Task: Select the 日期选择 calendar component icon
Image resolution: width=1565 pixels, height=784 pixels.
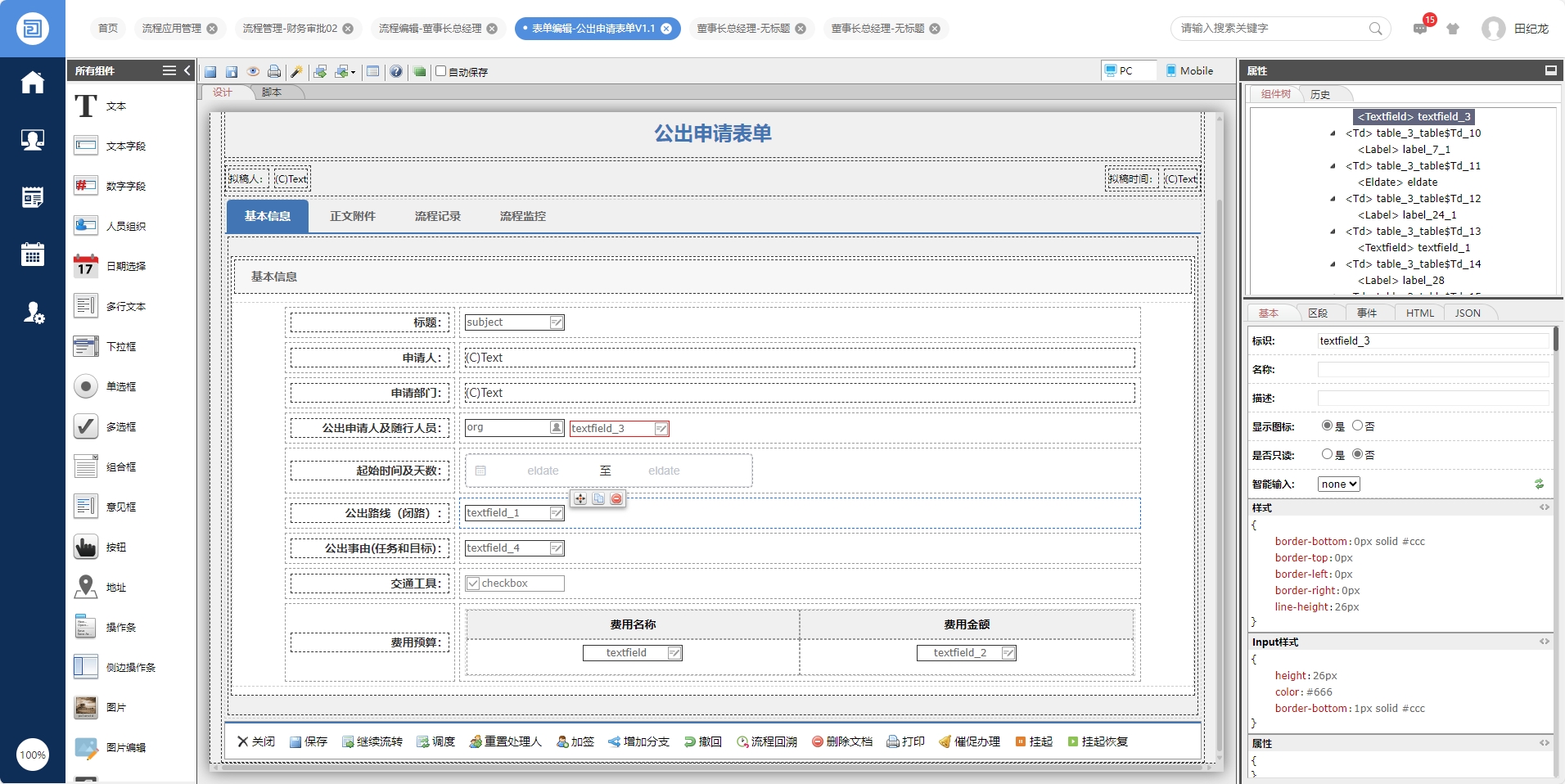Action: 85,266
